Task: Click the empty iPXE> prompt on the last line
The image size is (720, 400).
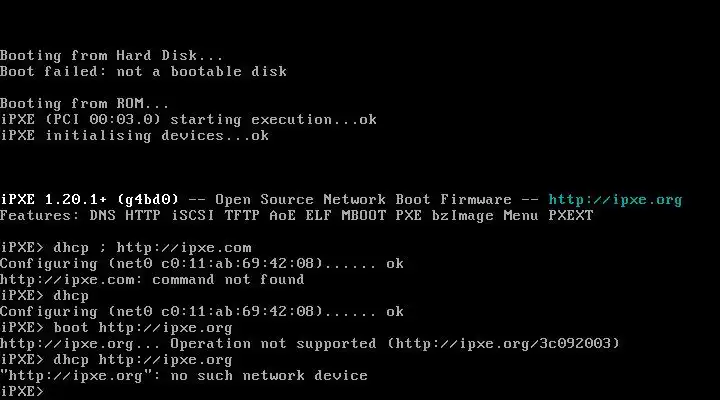Action: [24, 391]
